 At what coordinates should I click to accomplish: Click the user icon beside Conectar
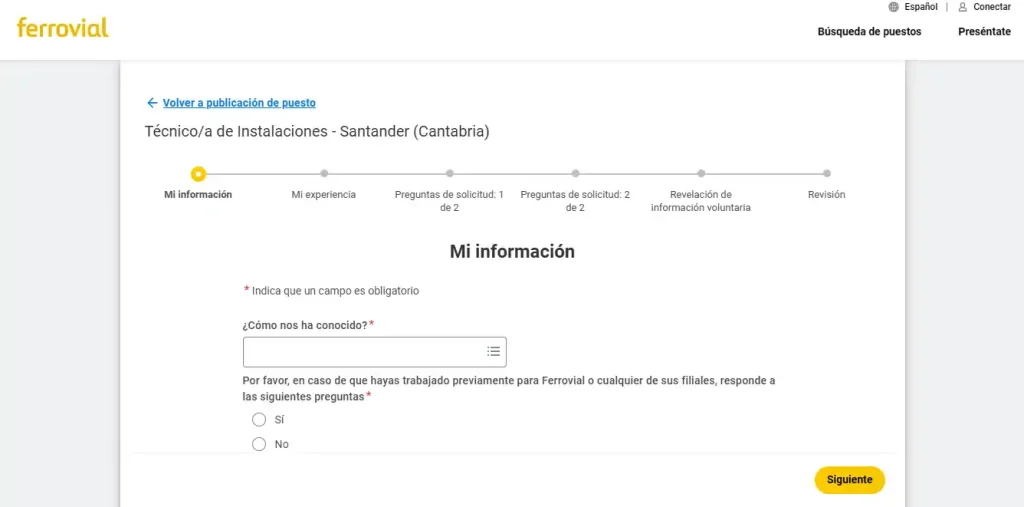pos(963,7)
